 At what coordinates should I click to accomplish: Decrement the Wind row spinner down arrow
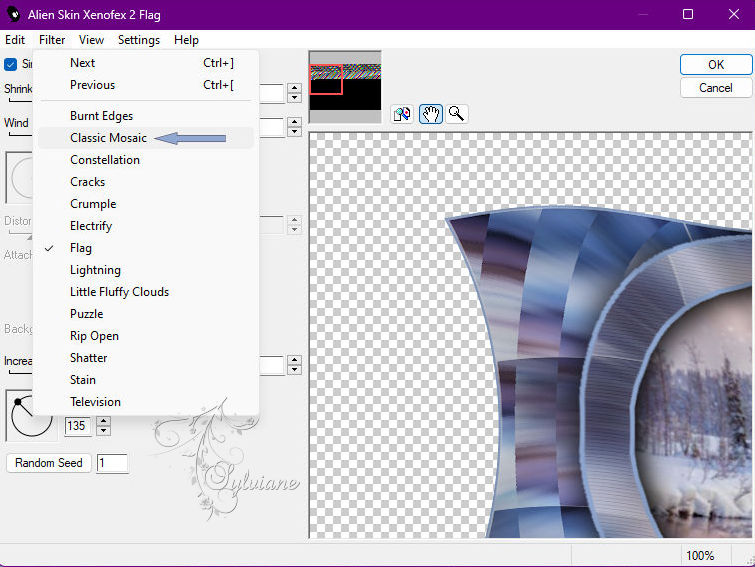[x=294, y=131]
